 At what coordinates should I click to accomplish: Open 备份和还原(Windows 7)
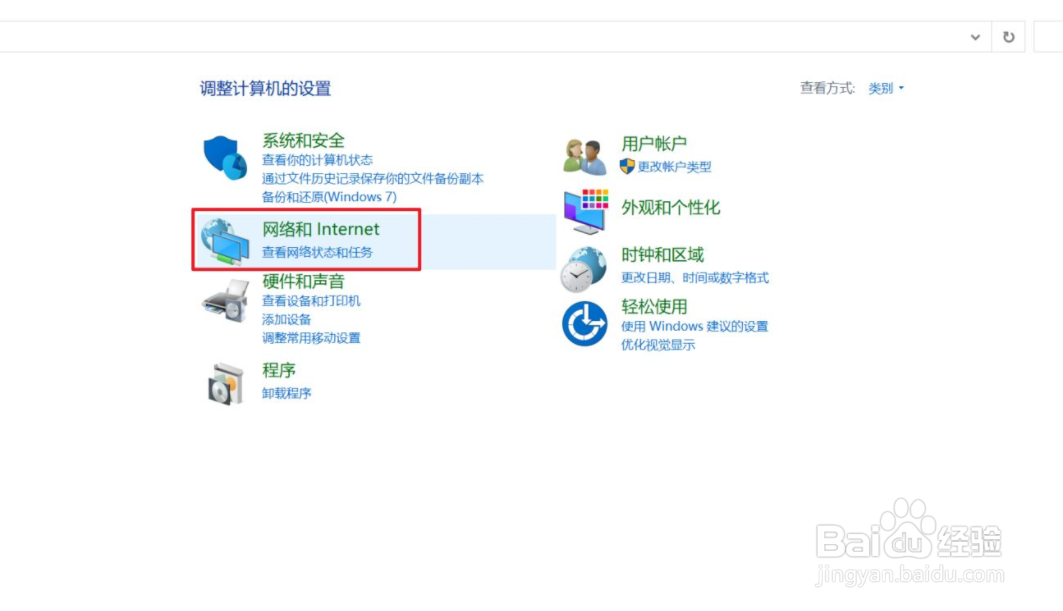tap(329, 197)
